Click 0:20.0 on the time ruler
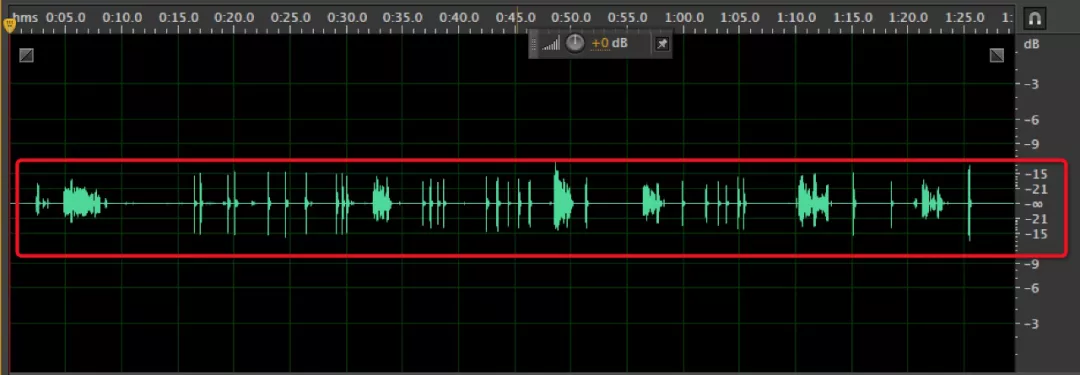The image size is (1080, 375). [234, 18]
